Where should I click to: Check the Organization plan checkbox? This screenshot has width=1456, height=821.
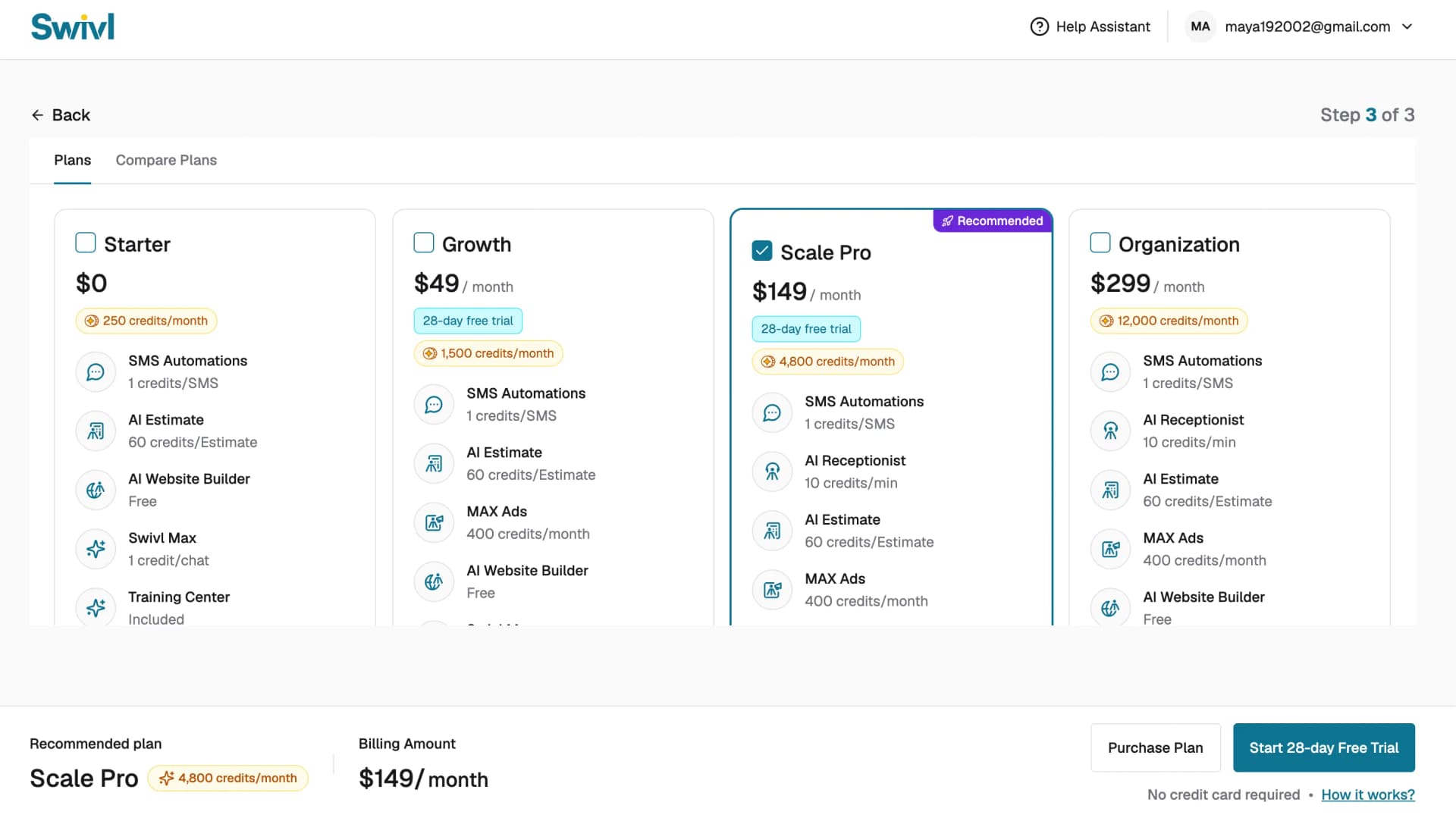[x=1100, y=243]
